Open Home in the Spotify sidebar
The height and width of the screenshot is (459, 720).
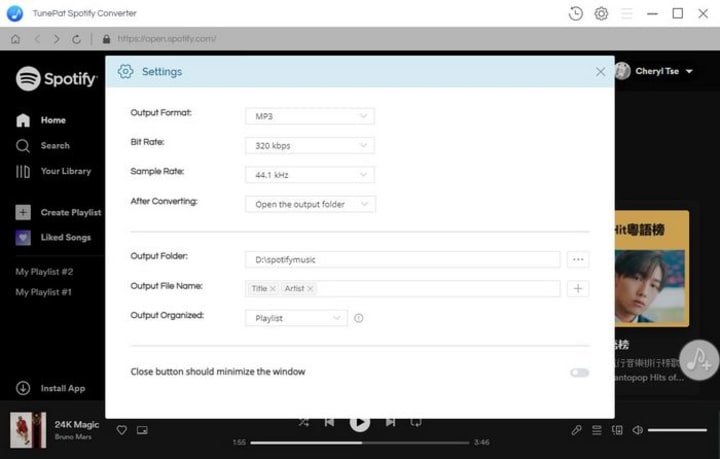[41, 120]
